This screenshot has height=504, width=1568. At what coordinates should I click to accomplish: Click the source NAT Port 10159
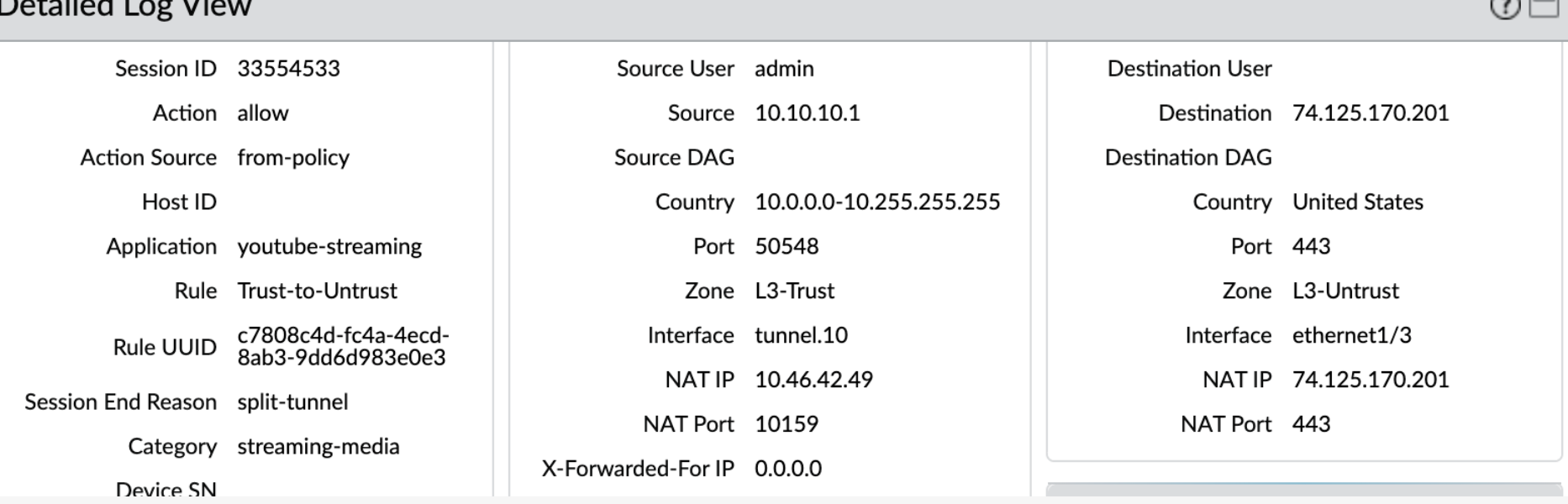click(x=787, y=424)
